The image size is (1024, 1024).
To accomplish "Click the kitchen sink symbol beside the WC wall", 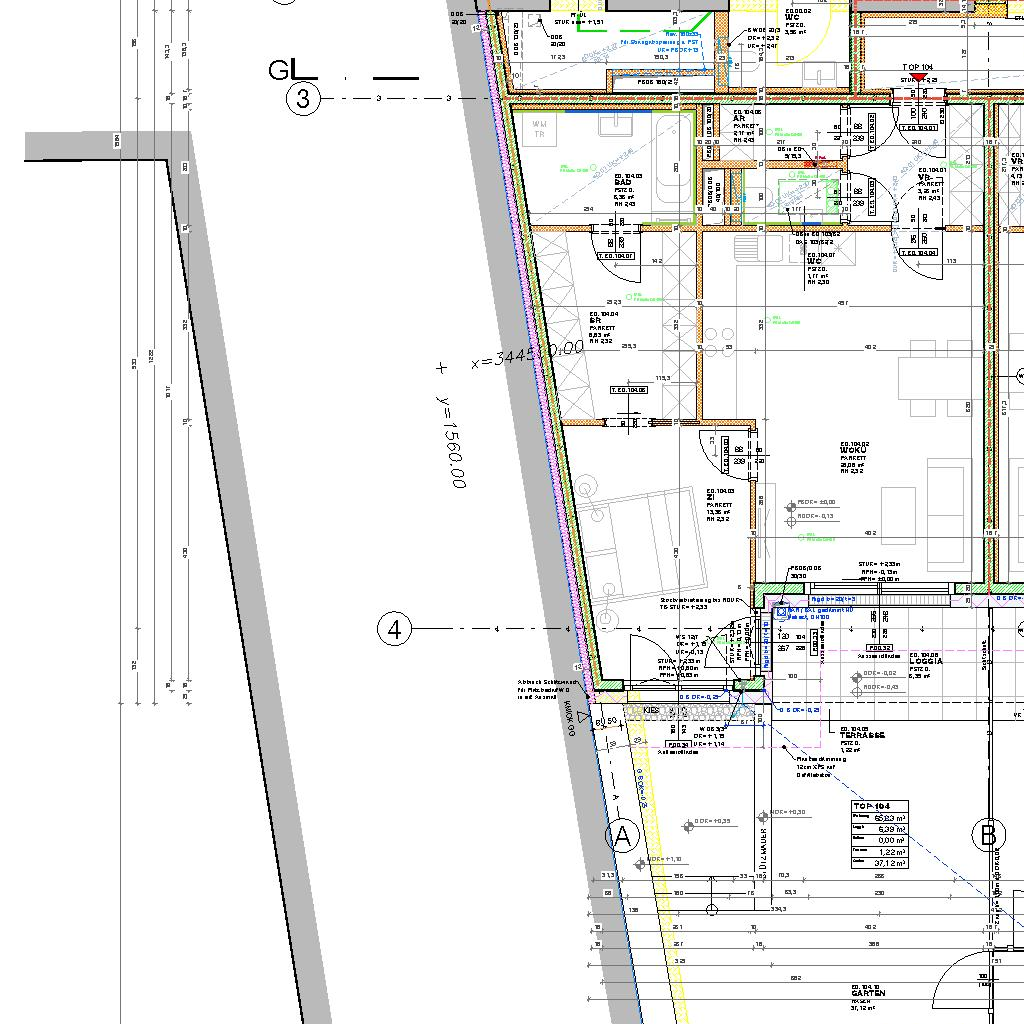I will pyautogui.click(x=759, y=248).
